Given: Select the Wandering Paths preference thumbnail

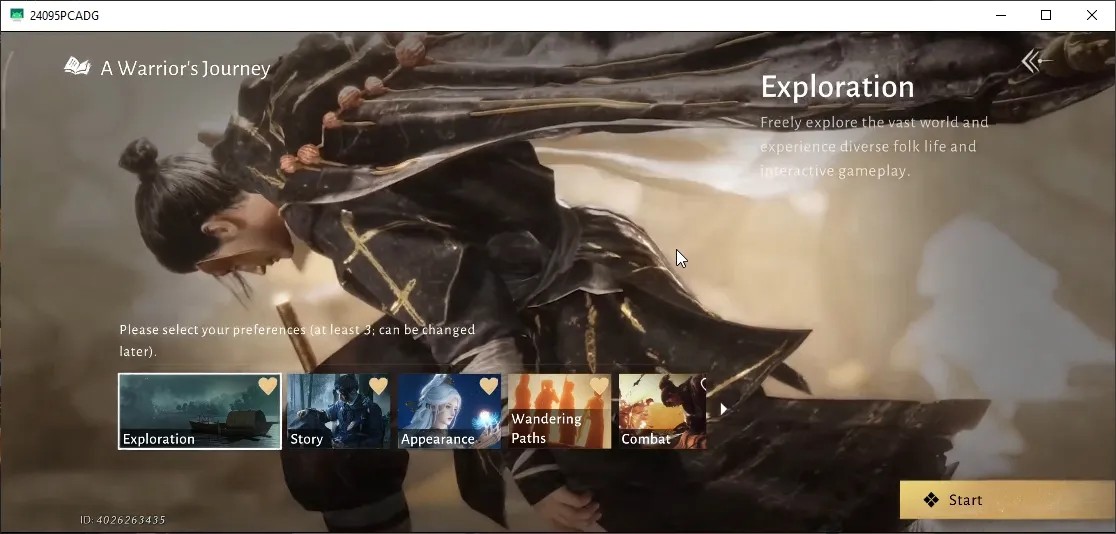Looking at the screenshot, I should [559, 412].
